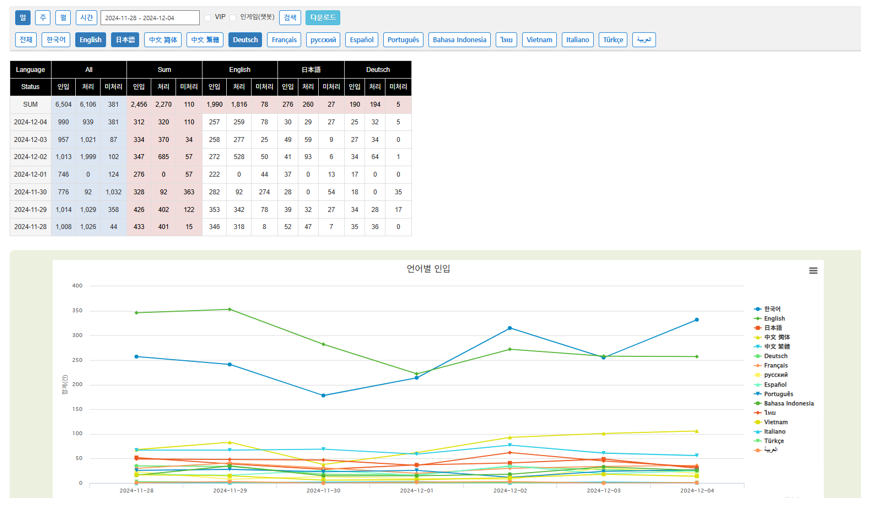873x510 pixels.
Task: Click the 2024-12-04 English data point
Action: 697,357
